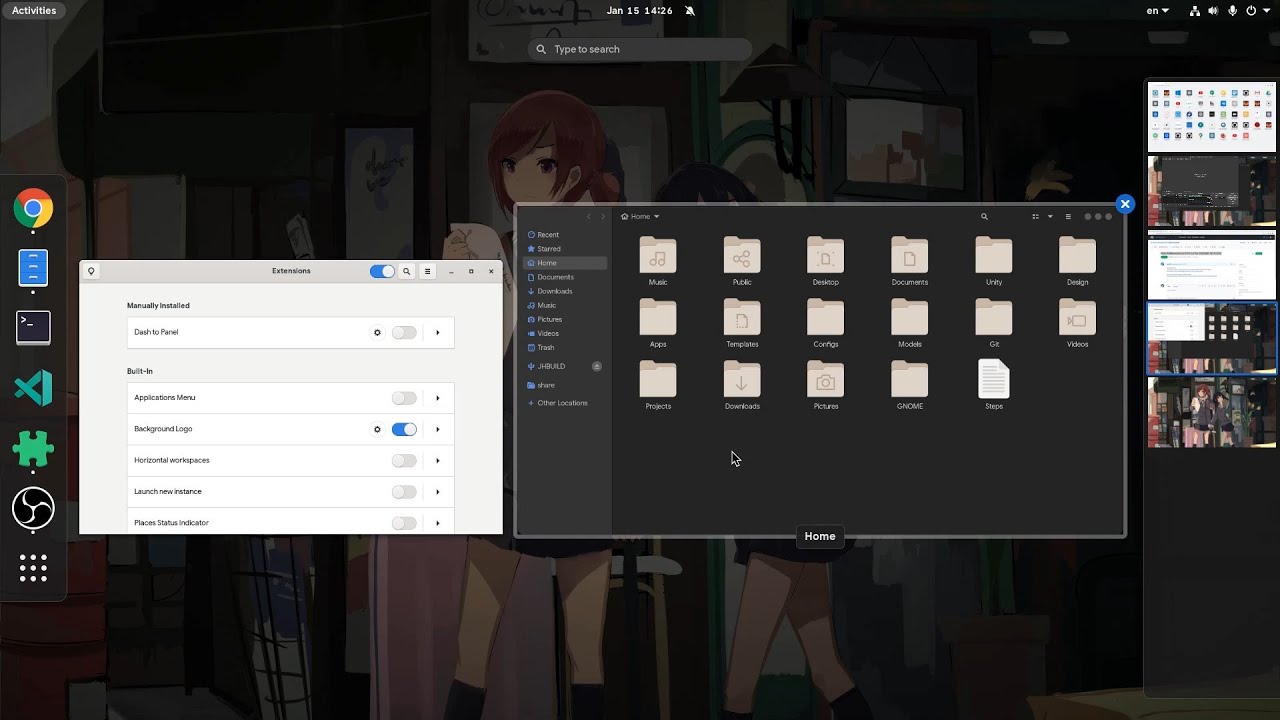
Task: Switch to the bottom workspace thumbnail
Action: tap(1212, 412)
